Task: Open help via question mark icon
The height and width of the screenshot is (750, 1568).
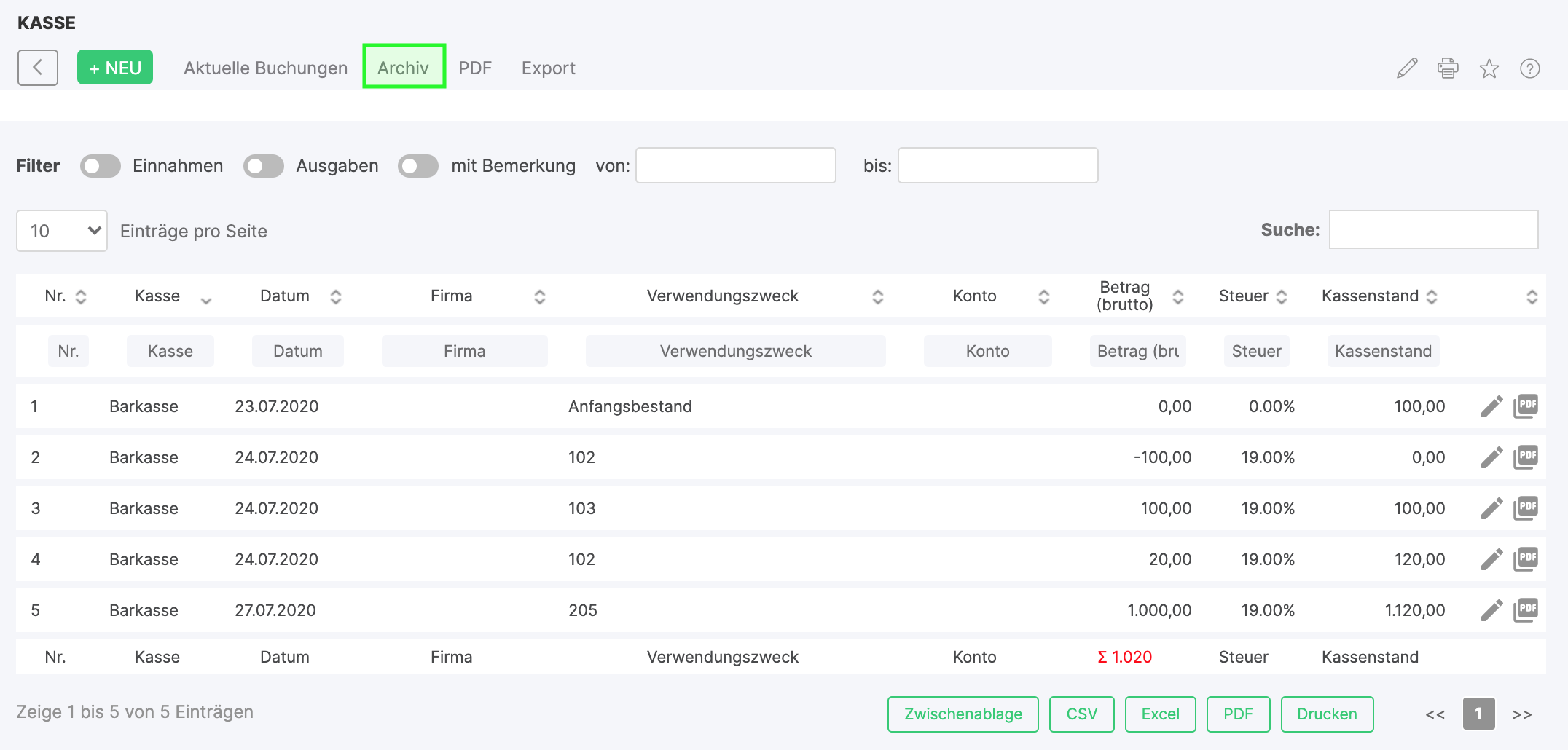Action: (x=1529, y=68)
